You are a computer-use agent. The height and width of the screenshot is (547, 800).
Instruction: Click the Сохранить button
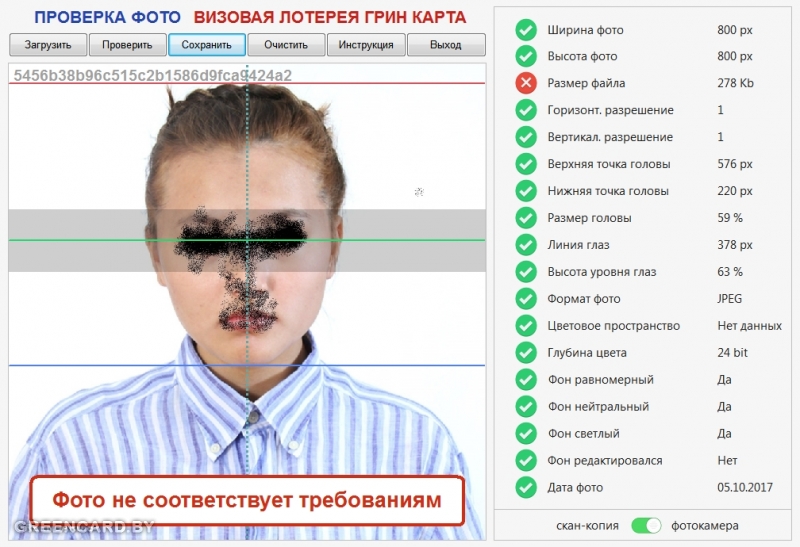click(x=206, y=45)
